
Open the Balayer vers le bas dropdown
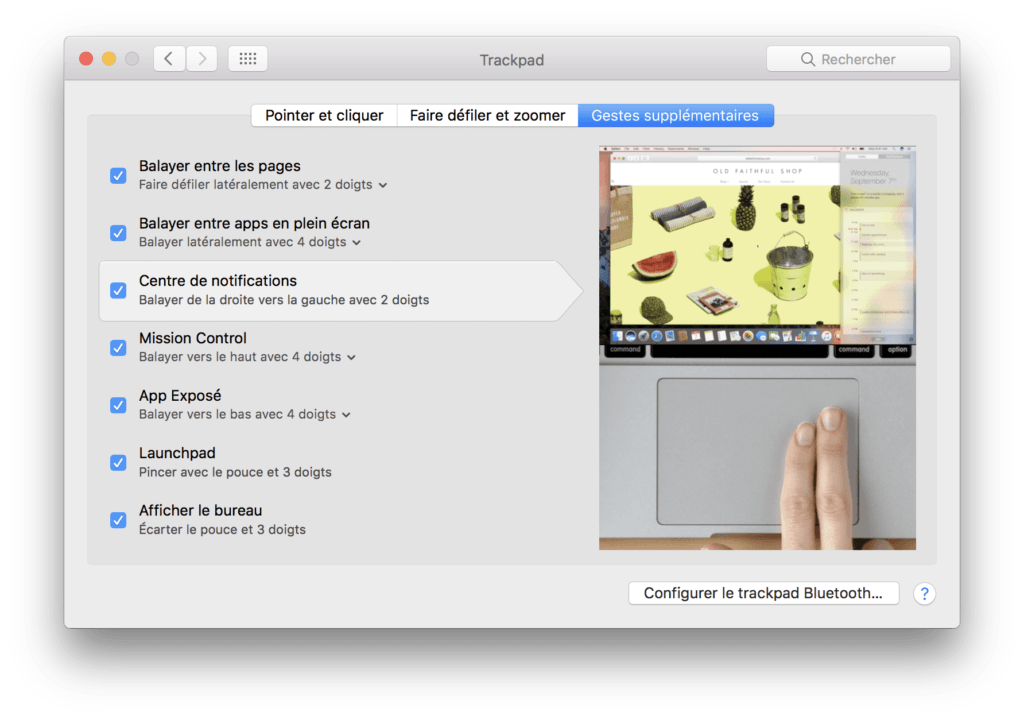pyautogui.click(x=346, y=414)
